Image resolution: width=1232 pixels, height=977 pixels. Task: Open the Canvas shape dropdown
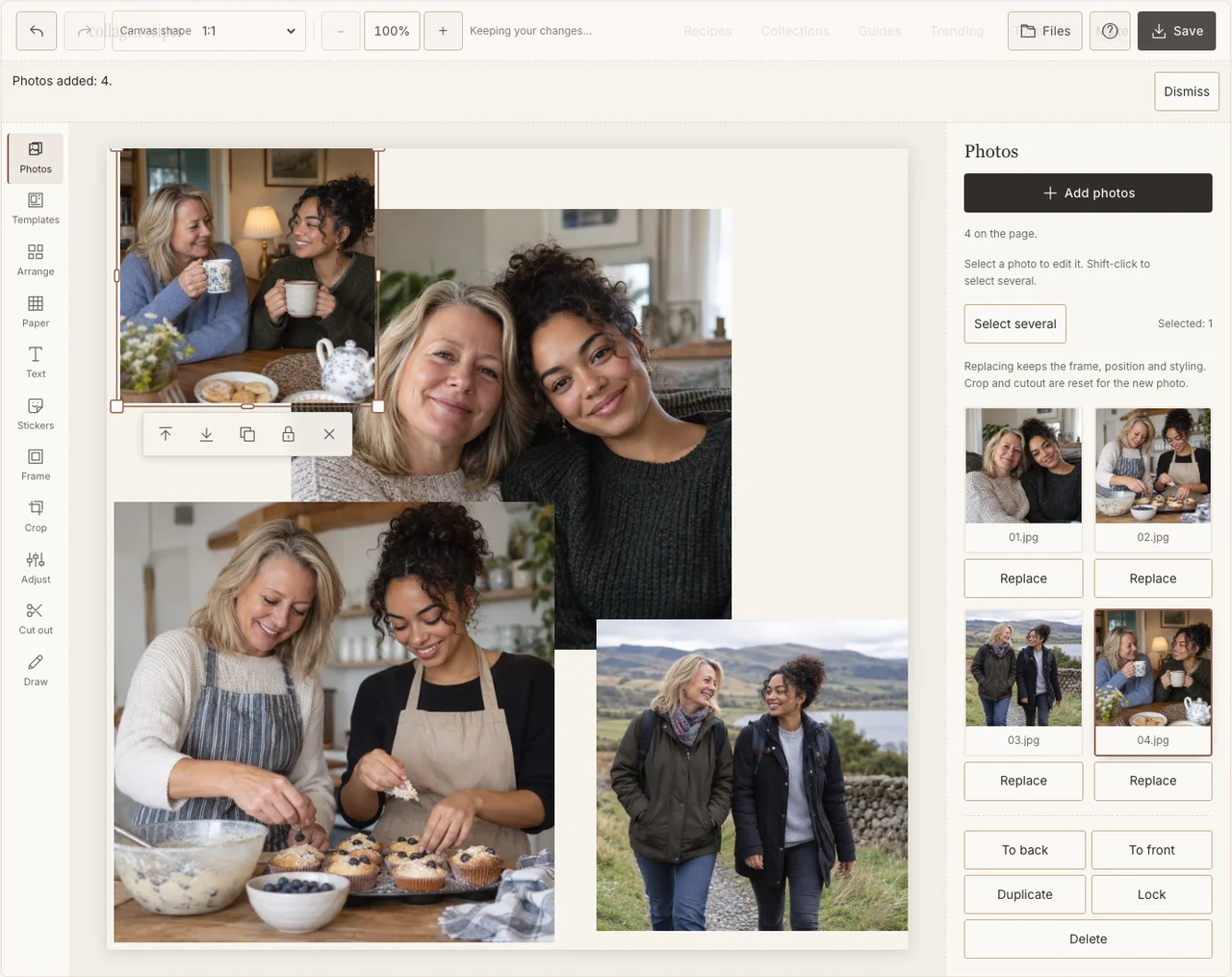tap(209, 31)
